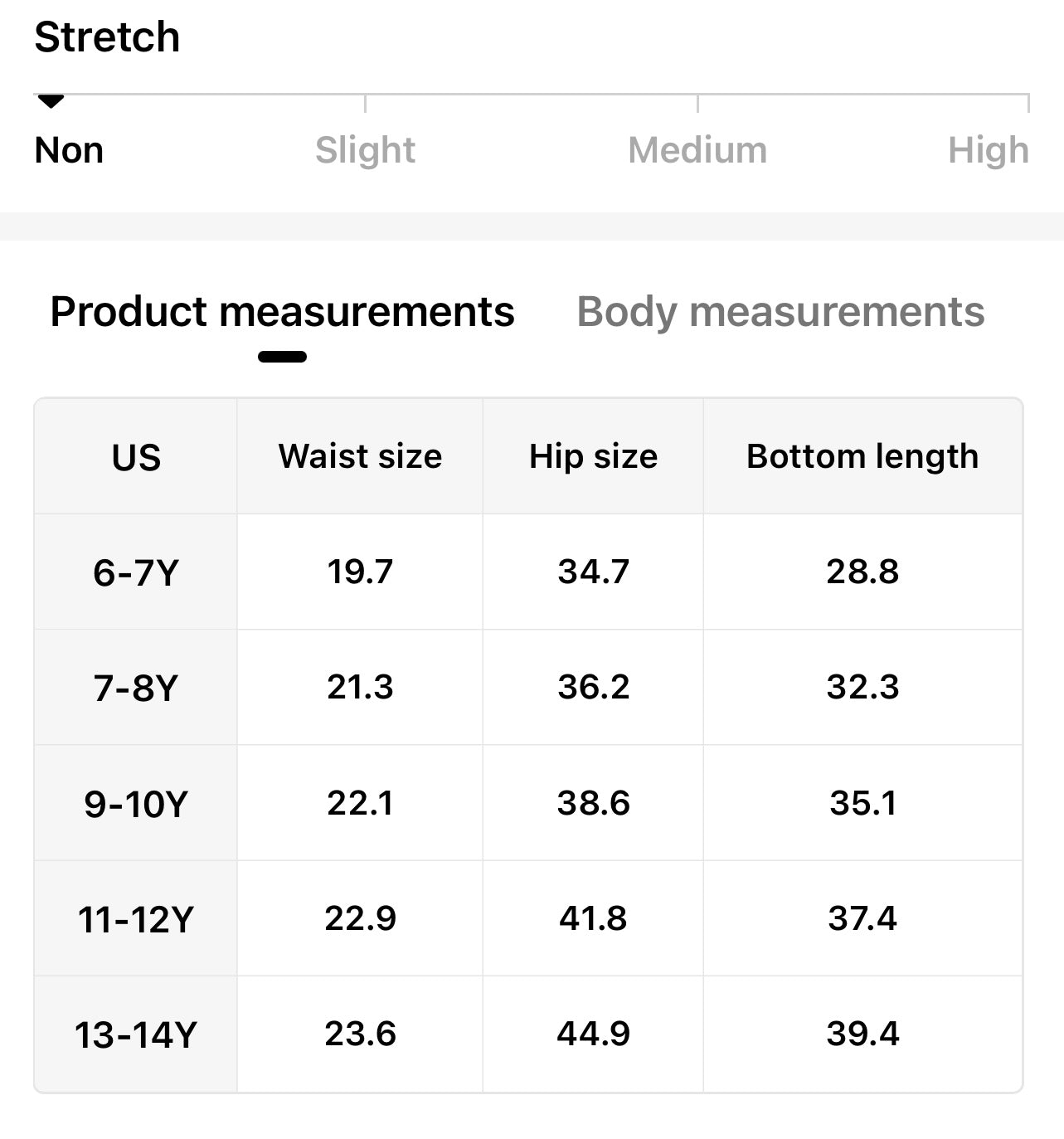The height and width of the screenshot is (1139, 1064).
Task: Select the Product measurements tab
Action: tap(282, 312)
